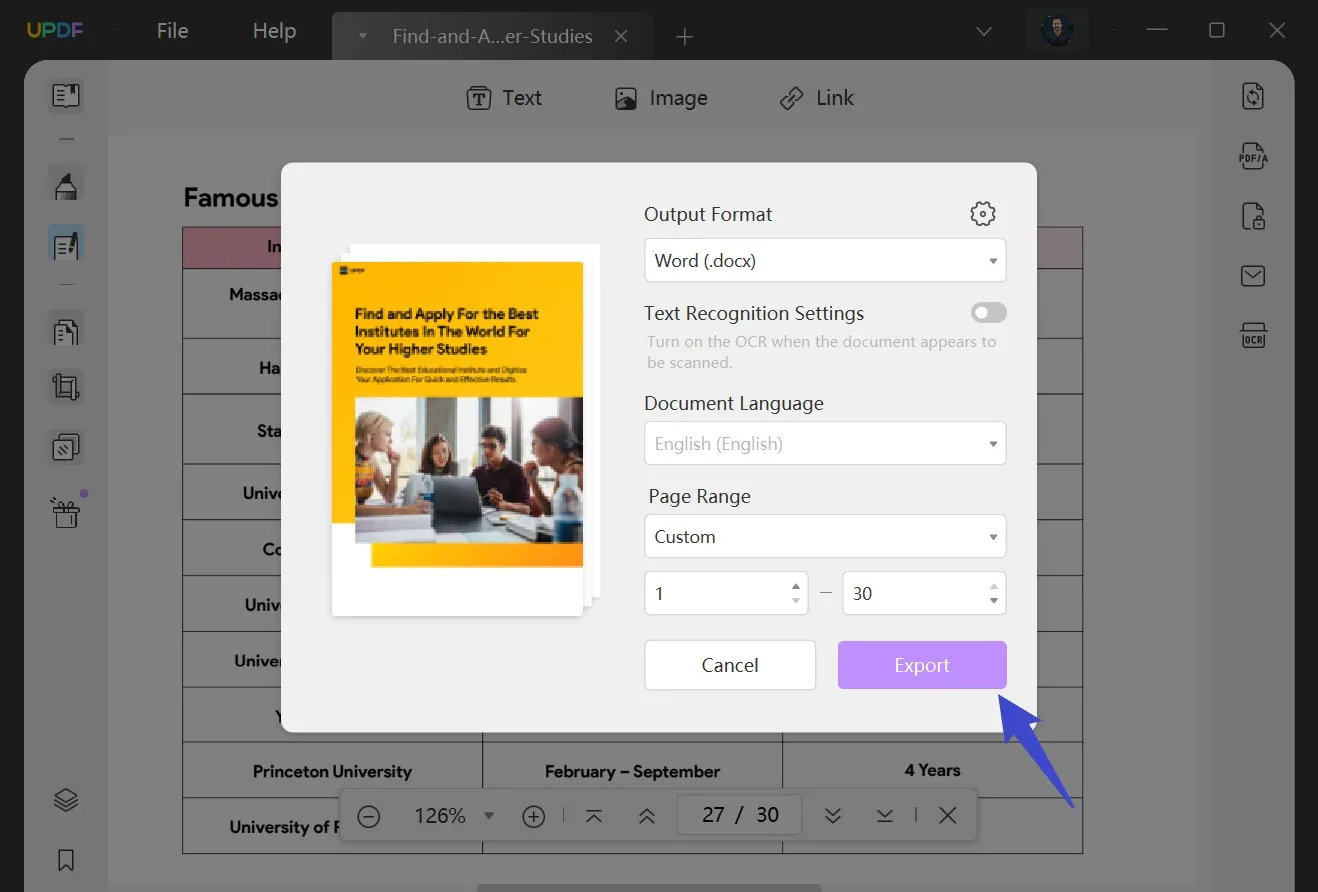This screenshot has width=1318, height=892.
Task: Open the File menu
Action: coord(171,30)
